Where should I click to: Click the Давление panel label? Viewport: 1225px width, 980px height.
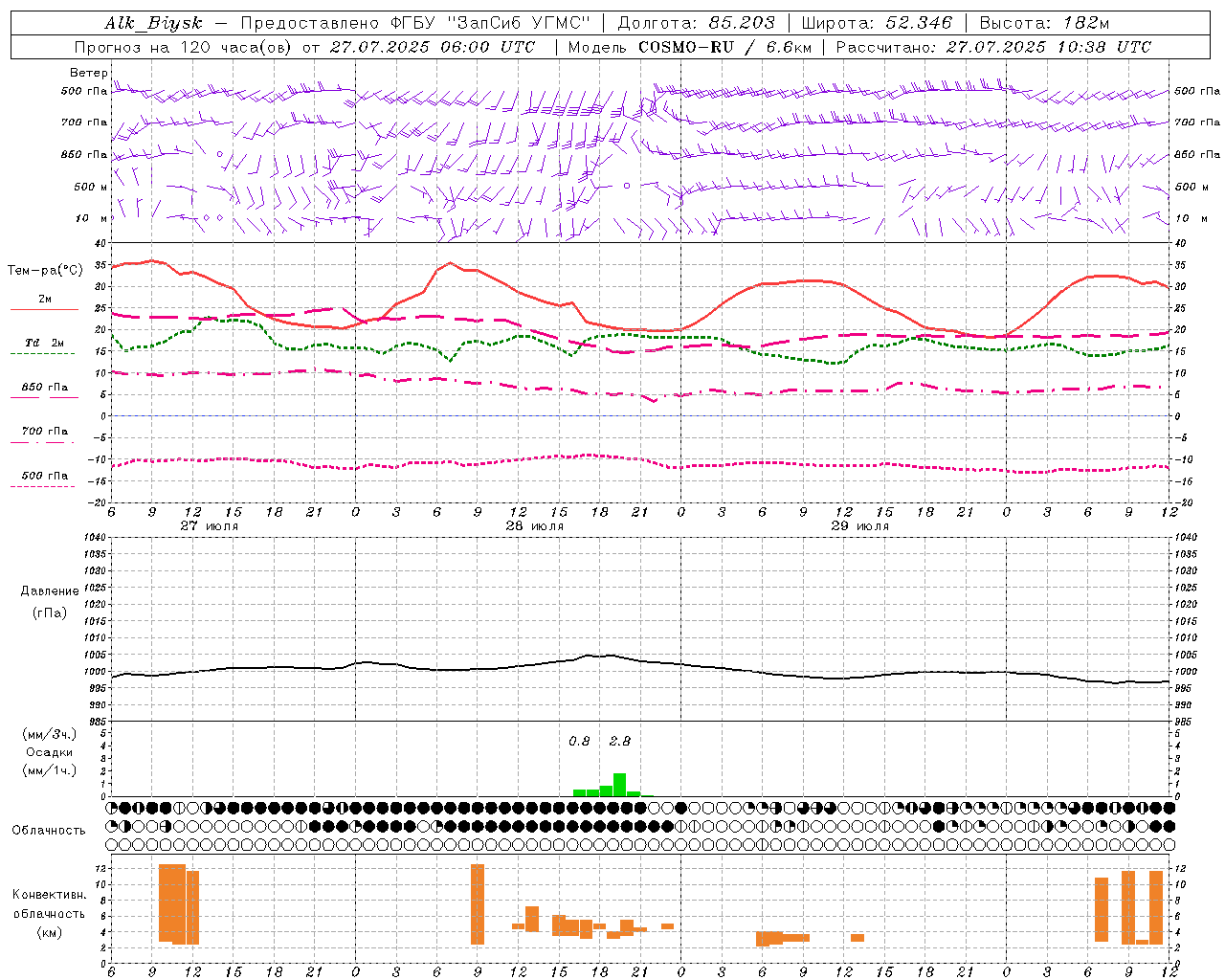pos(50,591)
